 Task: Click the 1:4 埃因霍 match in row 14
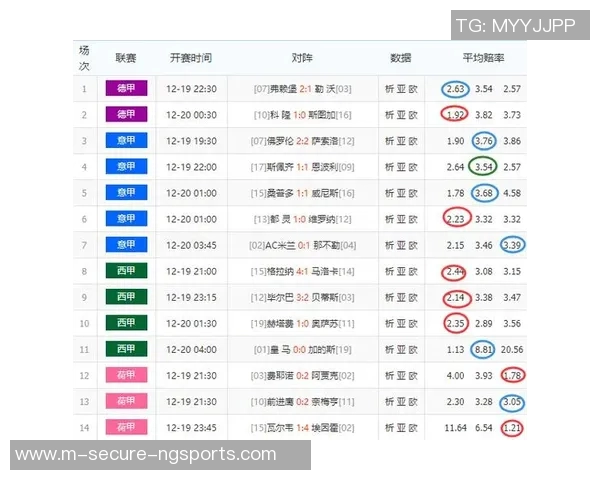(x=302, y=428)
